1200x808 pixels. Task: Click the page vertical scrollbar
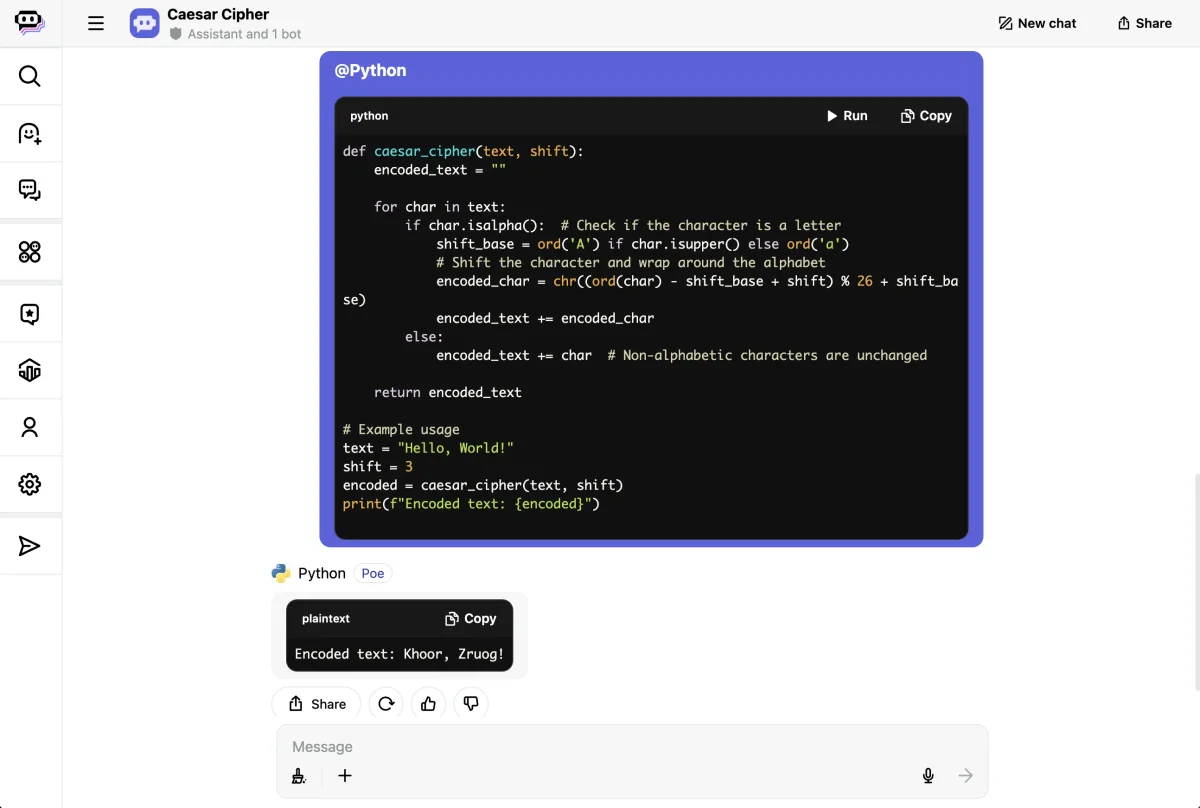coord(1195,582)
